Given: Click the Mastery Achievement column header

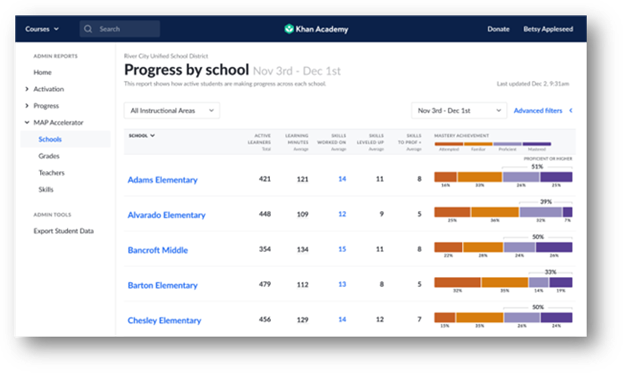Looking at the screenshot, I should (461, 136).
